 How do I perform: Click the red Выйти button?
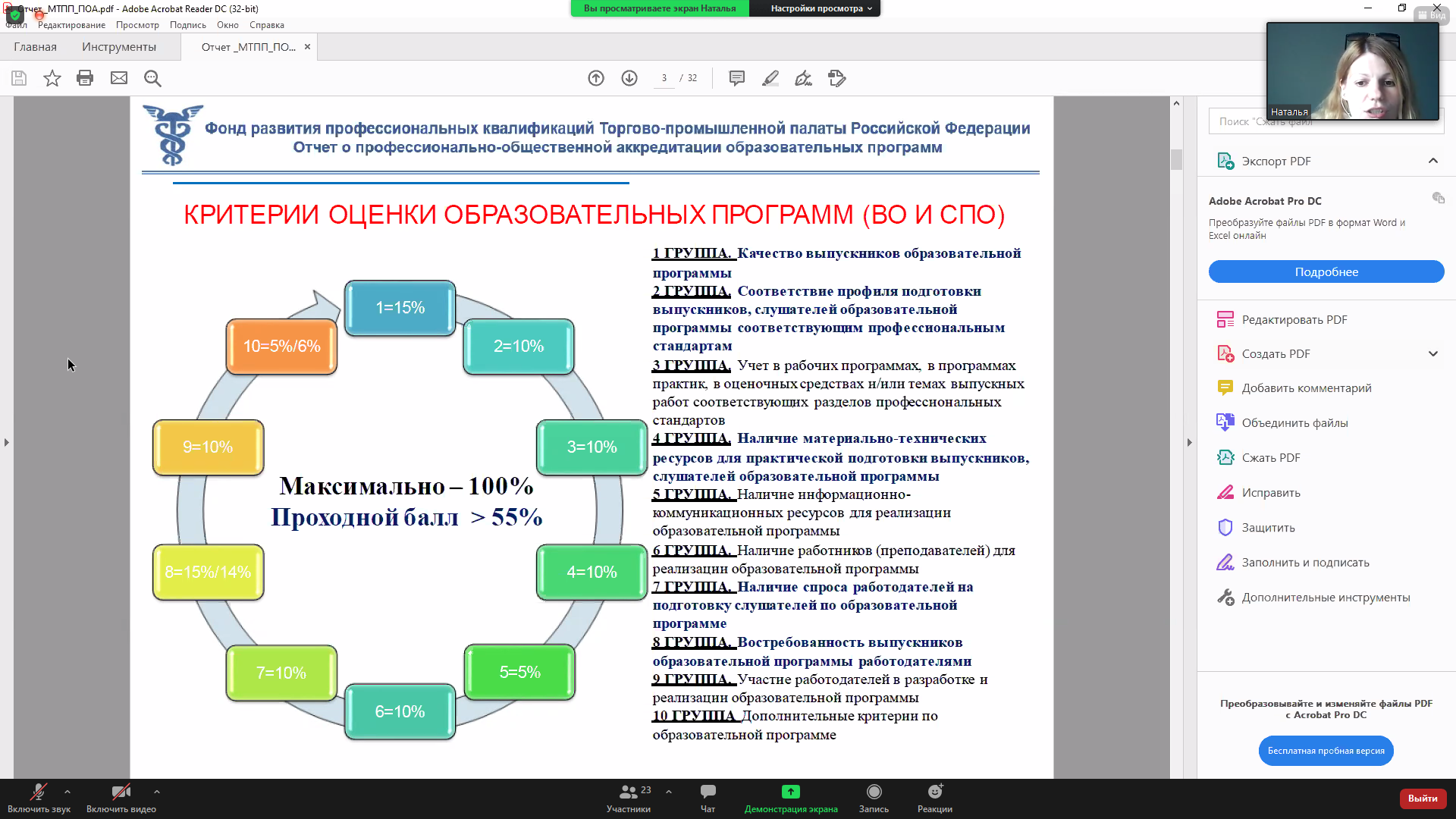coord(1422,798)
